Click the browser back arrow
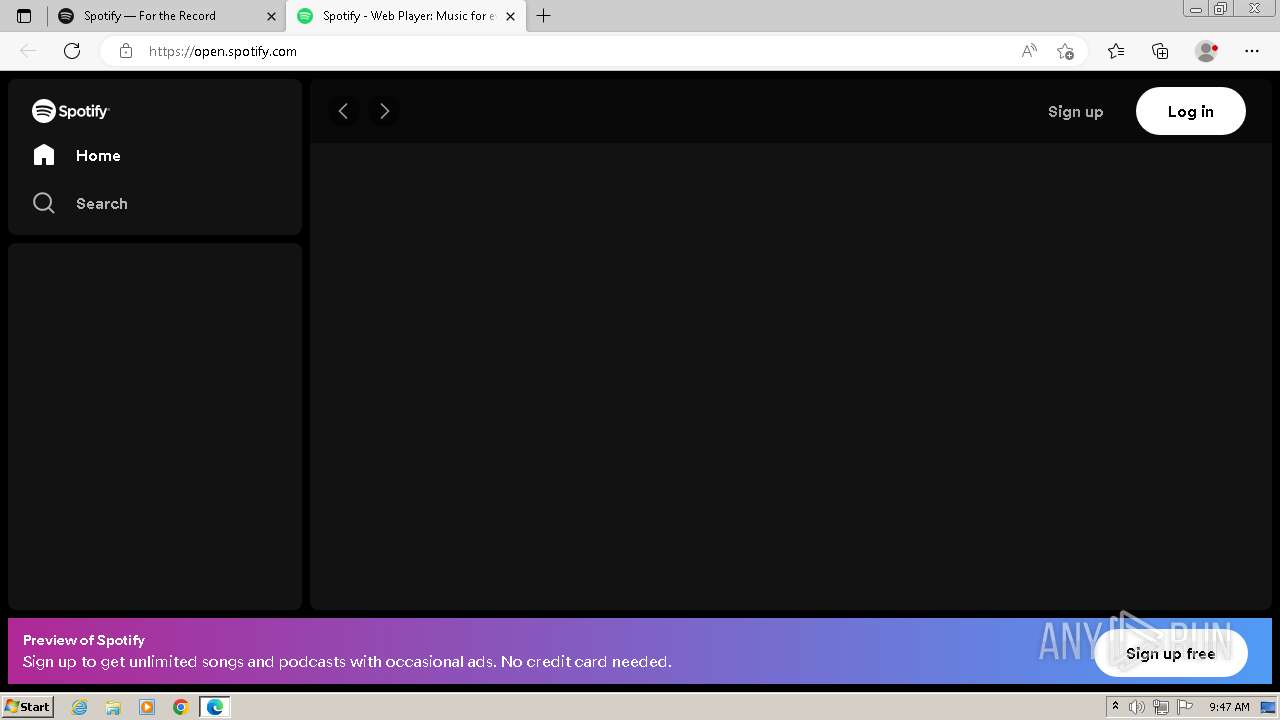This screenshot has width=1280, height=720. point(28,51)
